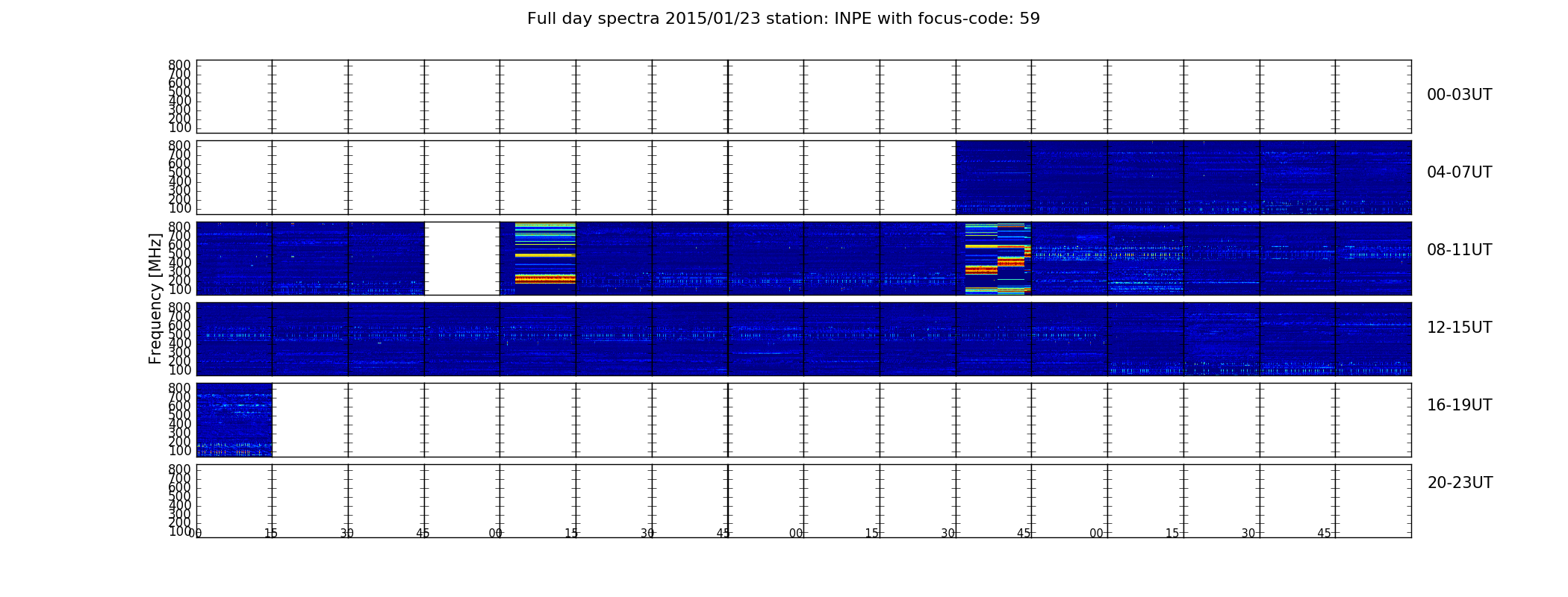Select the "00-03UT" row label
The image size is (1568, 597).
(x=1459, y=95)
